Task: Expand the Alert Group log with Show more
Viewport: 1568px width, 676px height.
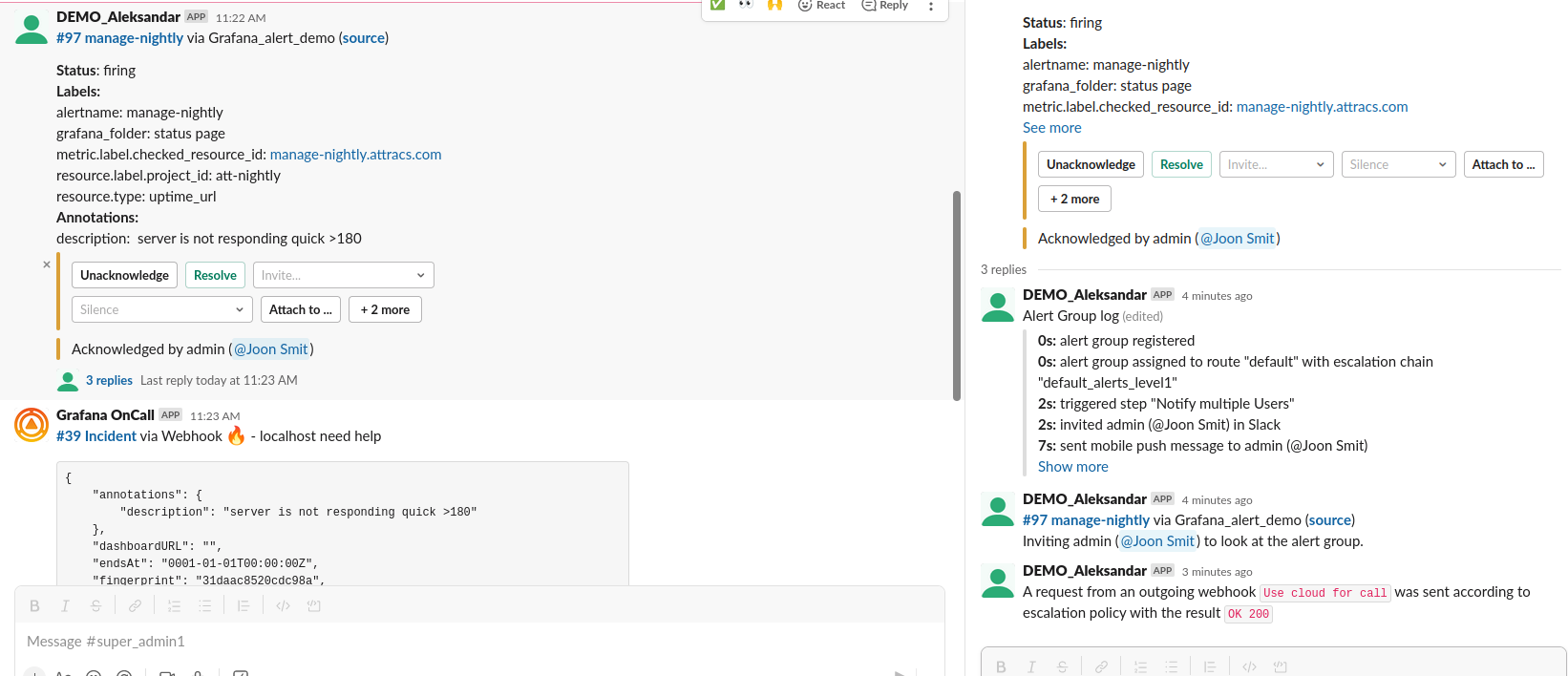Action: point(1072,467)
